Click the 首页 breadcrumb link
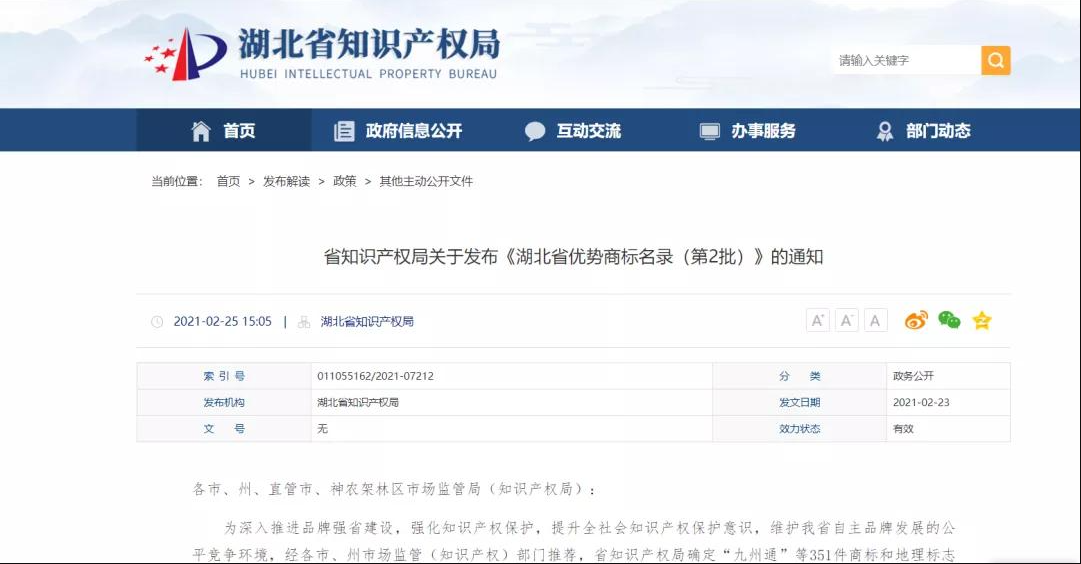This screenshot has width=1081, height=564. coord(228,182)
